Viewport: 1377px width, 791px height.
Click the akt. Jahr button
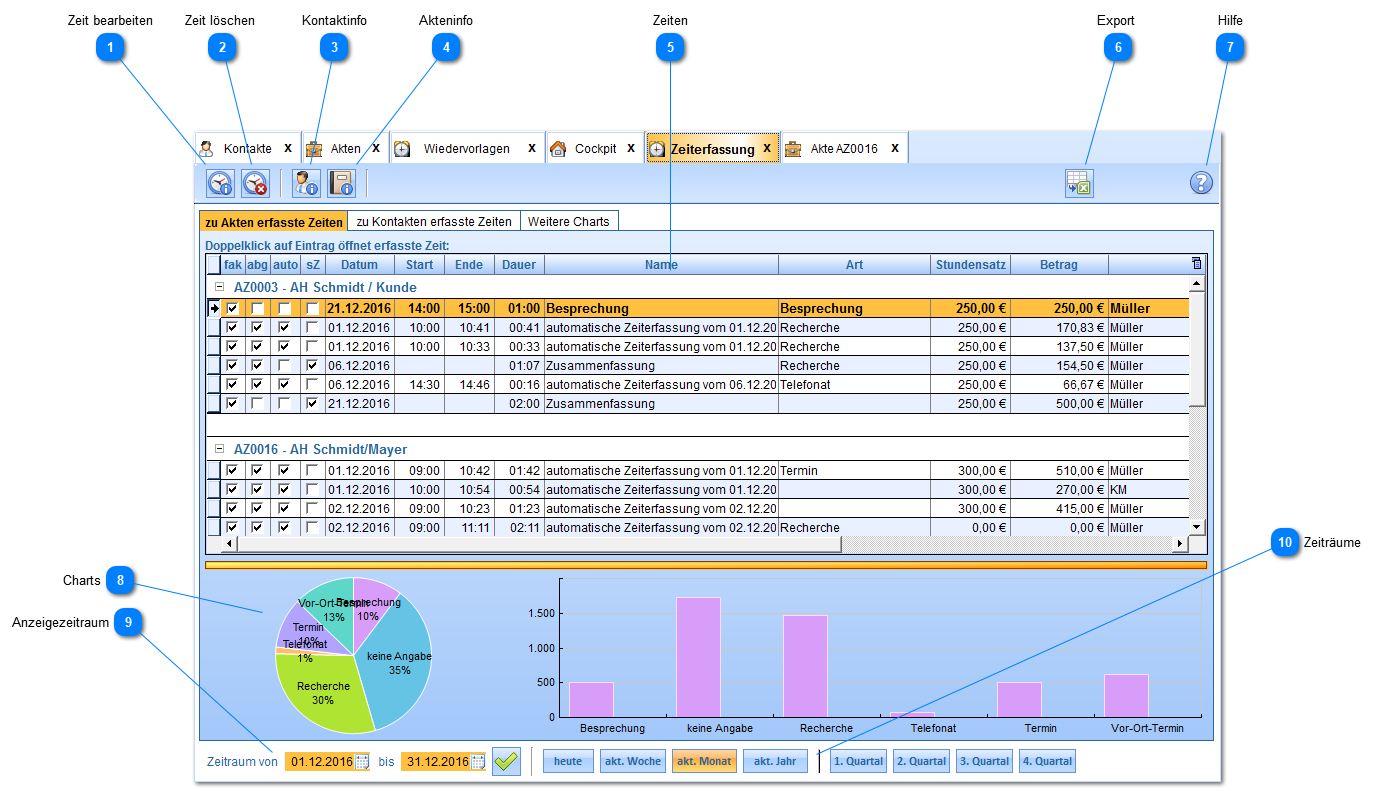pos(775,762)
